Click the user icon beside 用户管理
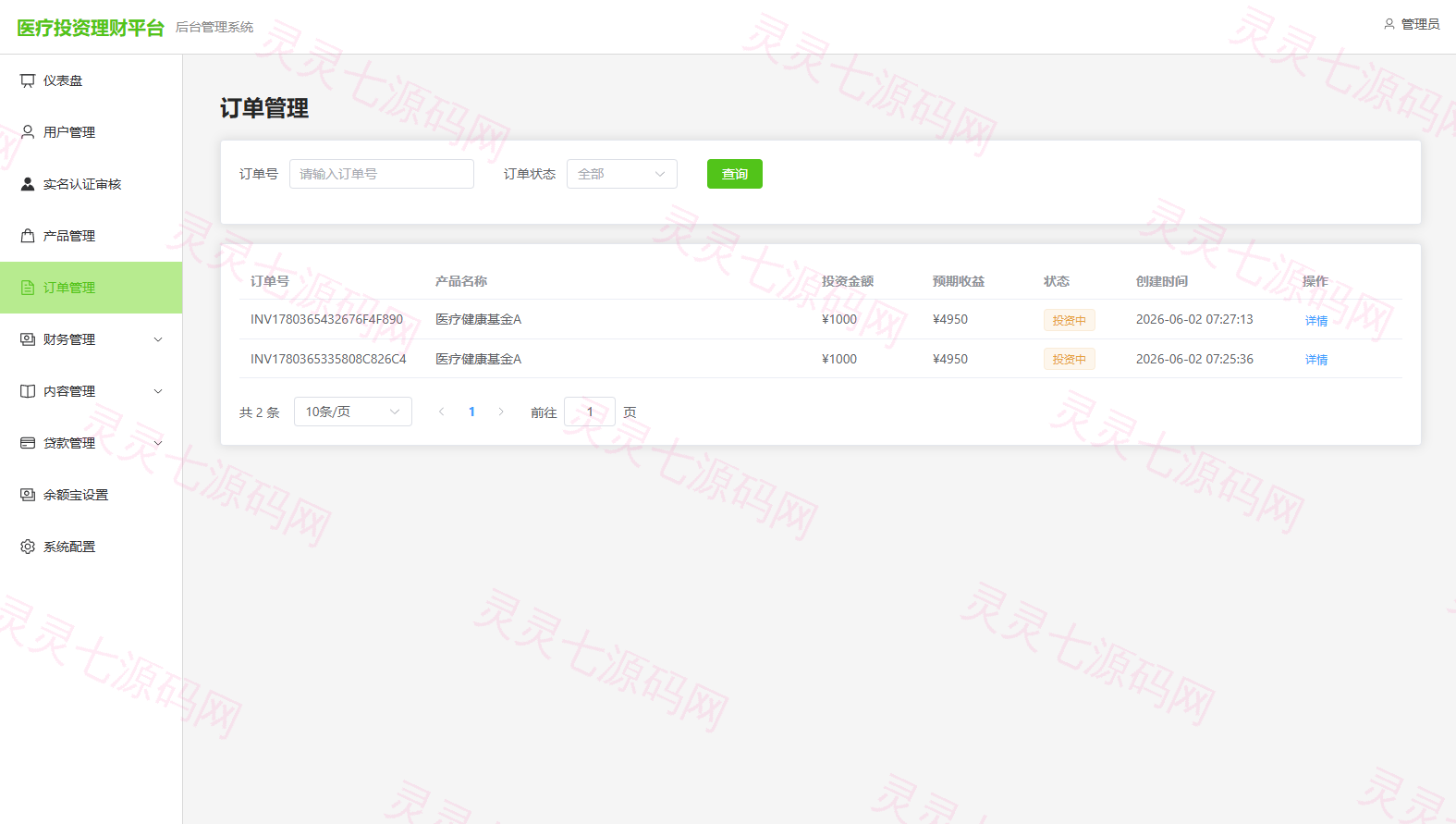Viewport: 1456px width, 824px height. (x=28, y=132)
